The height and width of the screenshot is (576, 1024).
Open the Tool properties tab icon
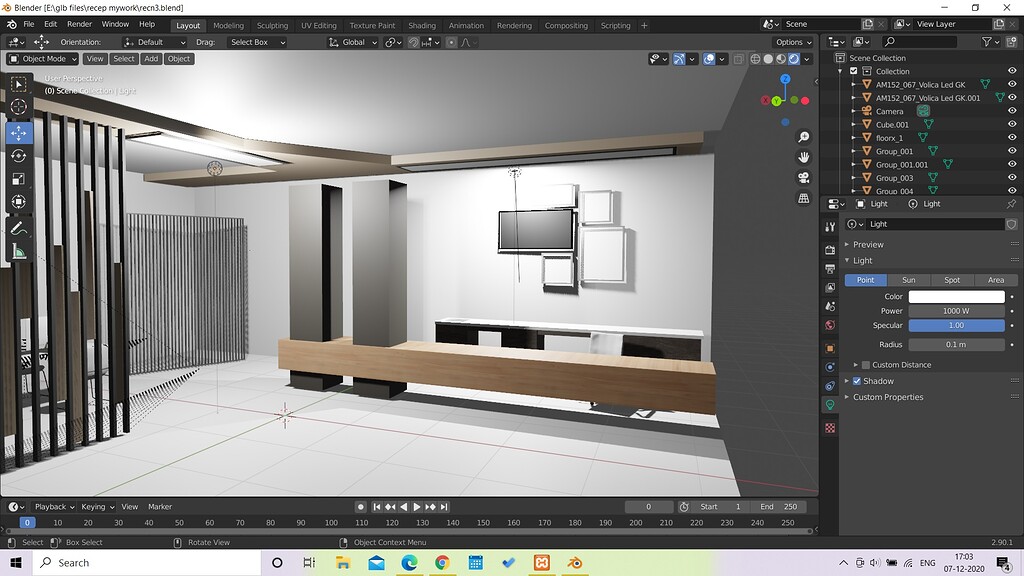click(x=830, y=227)
